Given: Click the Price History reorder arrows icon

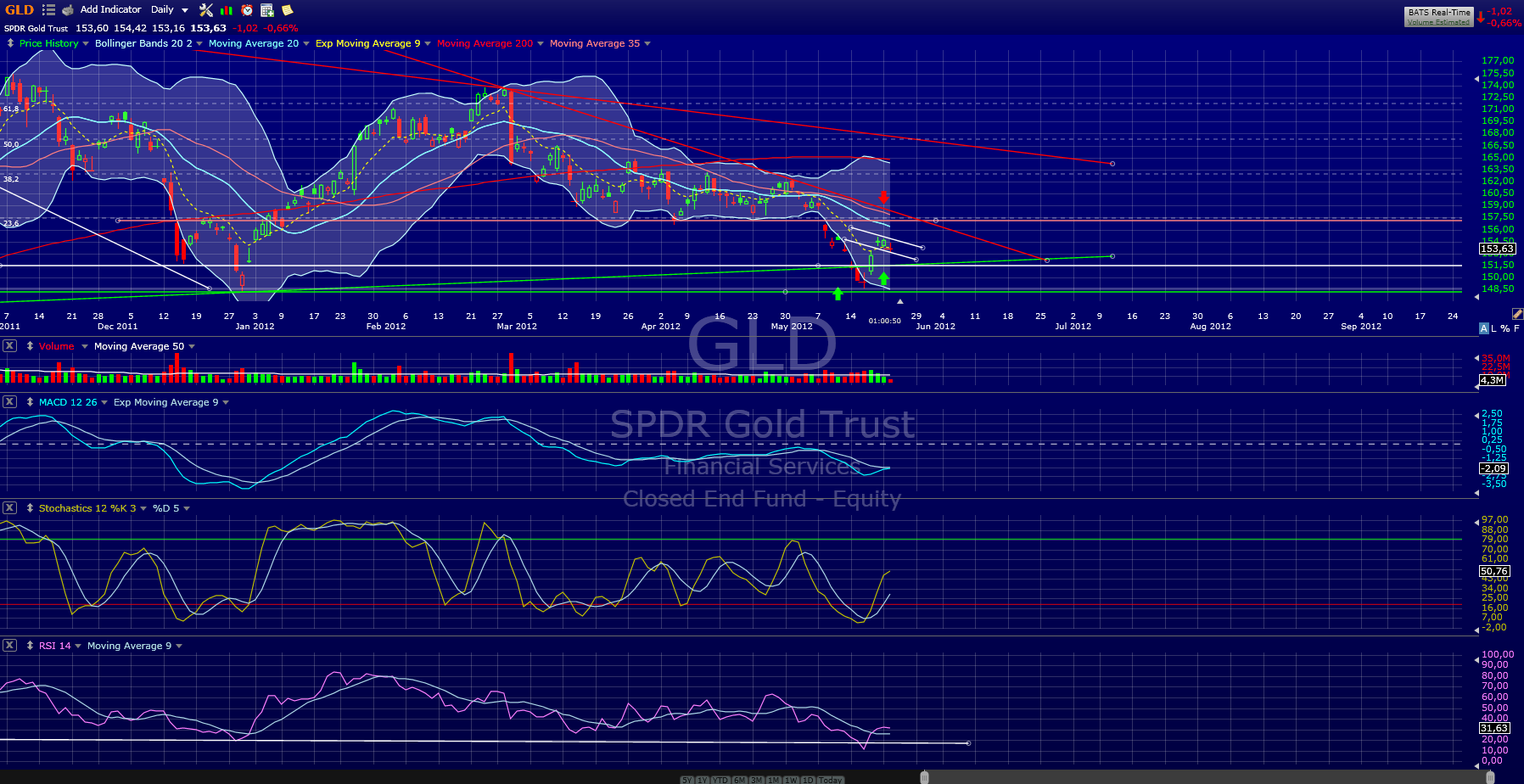Looking at the screenshot, I should pyautogui.click(x=10, y=43).
